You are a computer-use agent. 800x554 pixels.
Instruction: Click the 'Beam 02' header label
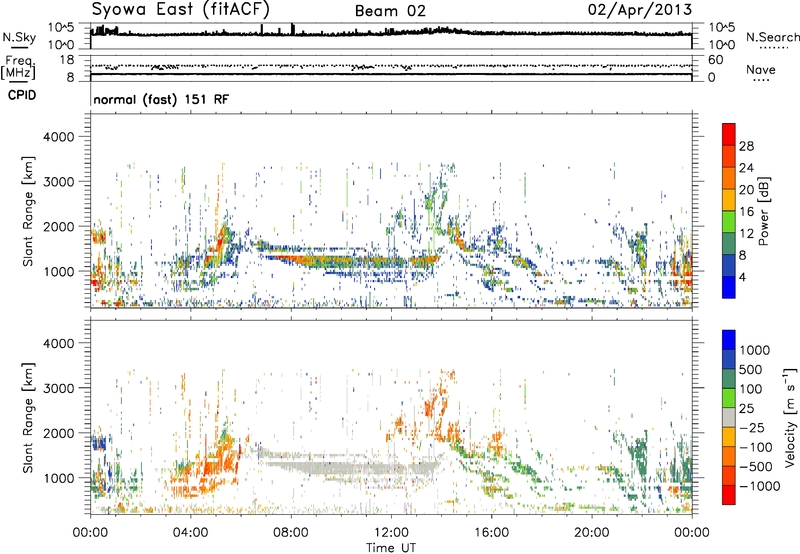click(x=390, y=11)
